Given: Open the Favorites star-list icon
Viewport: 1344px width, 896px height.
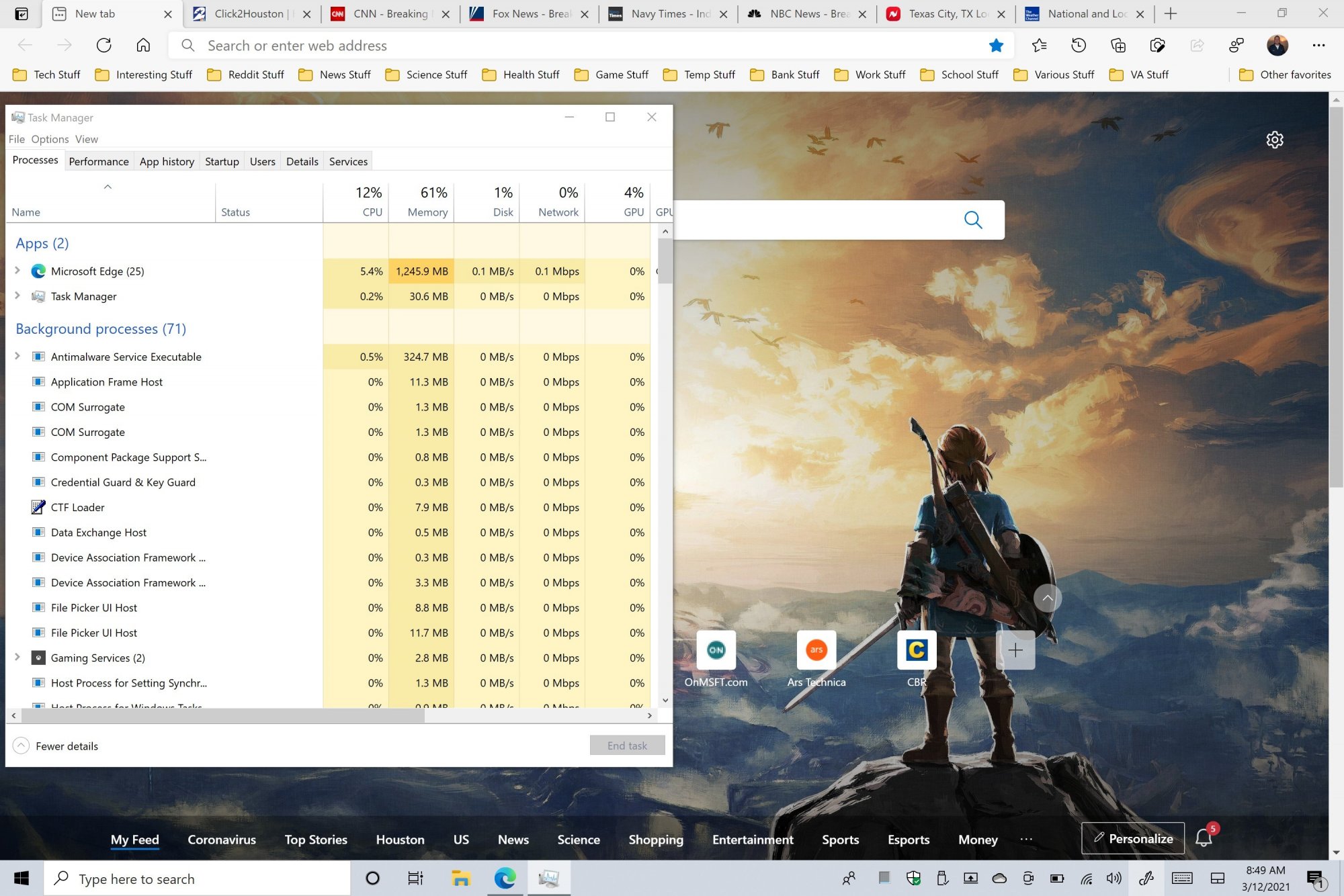Looking at the screenshot, I should tap(1039, 46).
